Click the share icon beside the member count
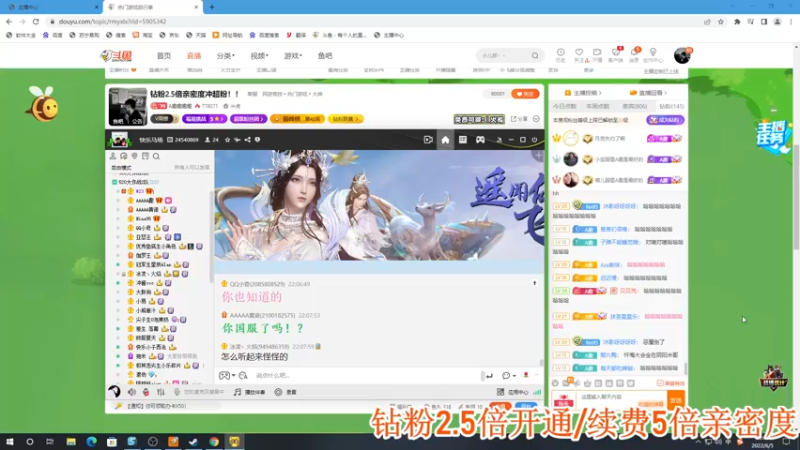800x450 pixels. pyautogui.click(x=247, y=140)
